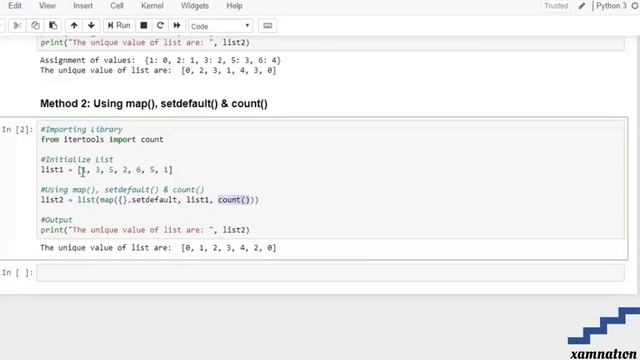
Task: Click the '#Using map(), setdefault() & count()' comment
Action: coord(122,190)
